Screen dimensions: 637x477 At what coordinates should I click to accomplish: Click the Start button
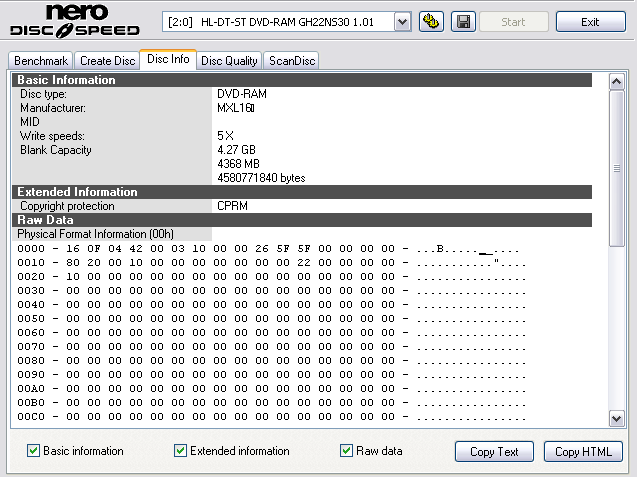(513, 22)
